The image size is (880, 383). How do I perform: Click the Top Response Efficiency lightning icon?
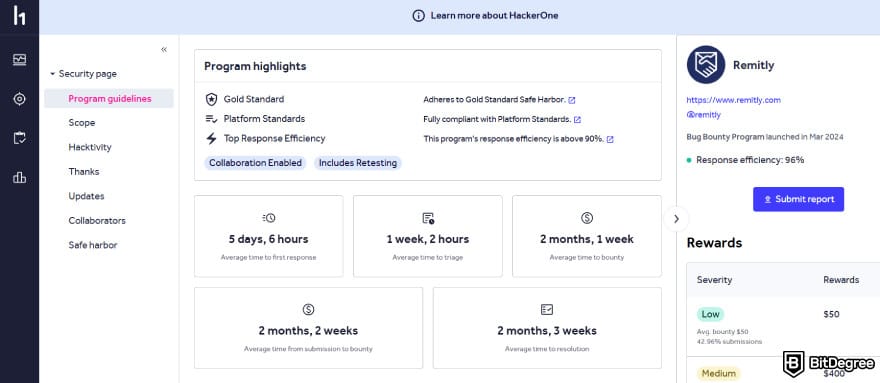211,139
